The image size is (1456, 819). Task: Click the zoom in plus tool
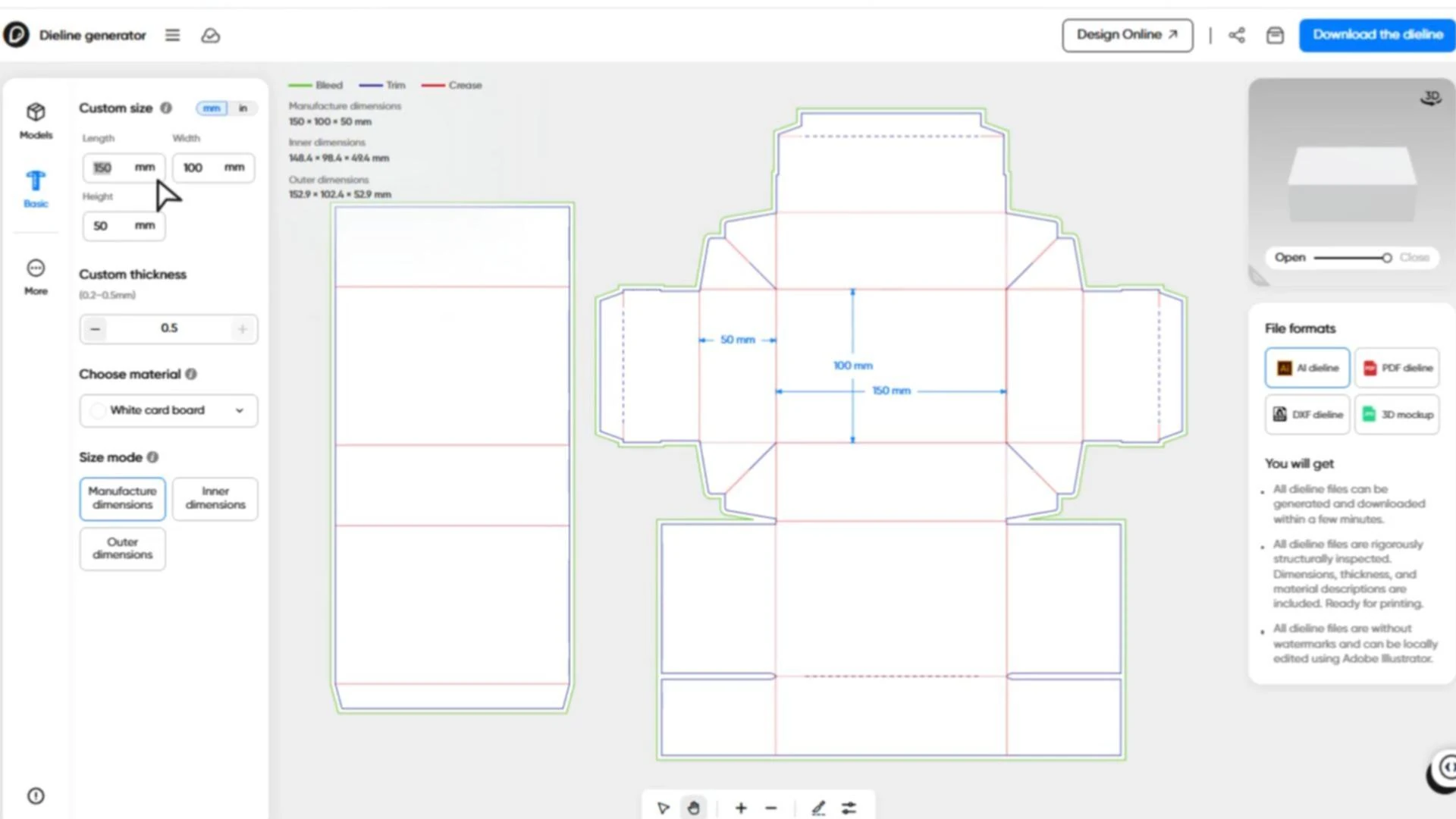coord(741,808)
